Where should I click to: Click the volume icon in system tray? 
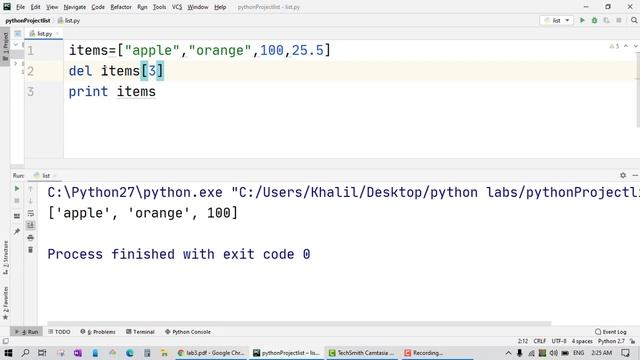pos(553,353)
